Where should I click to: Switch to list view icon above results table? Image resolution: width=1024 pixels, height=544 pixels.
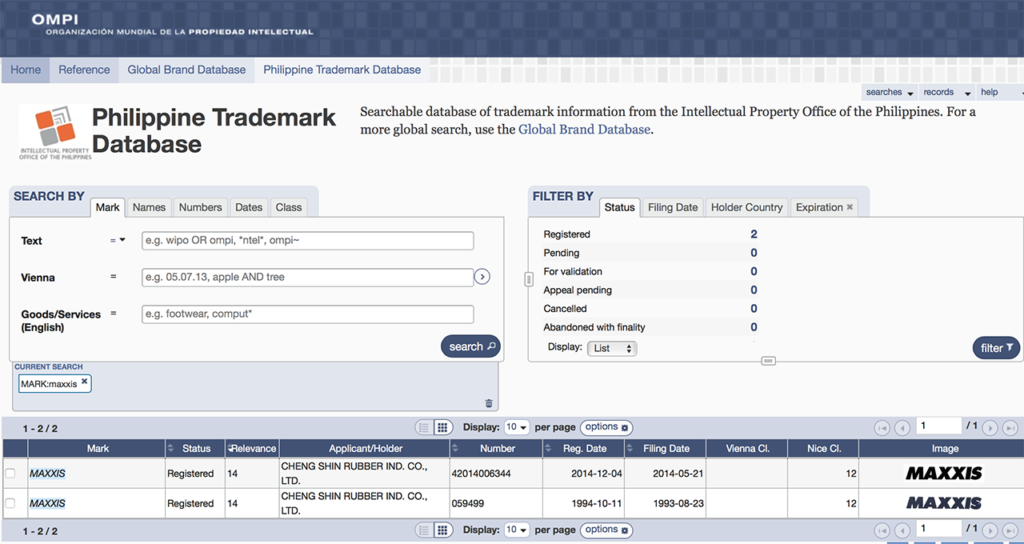pos(424,428)
